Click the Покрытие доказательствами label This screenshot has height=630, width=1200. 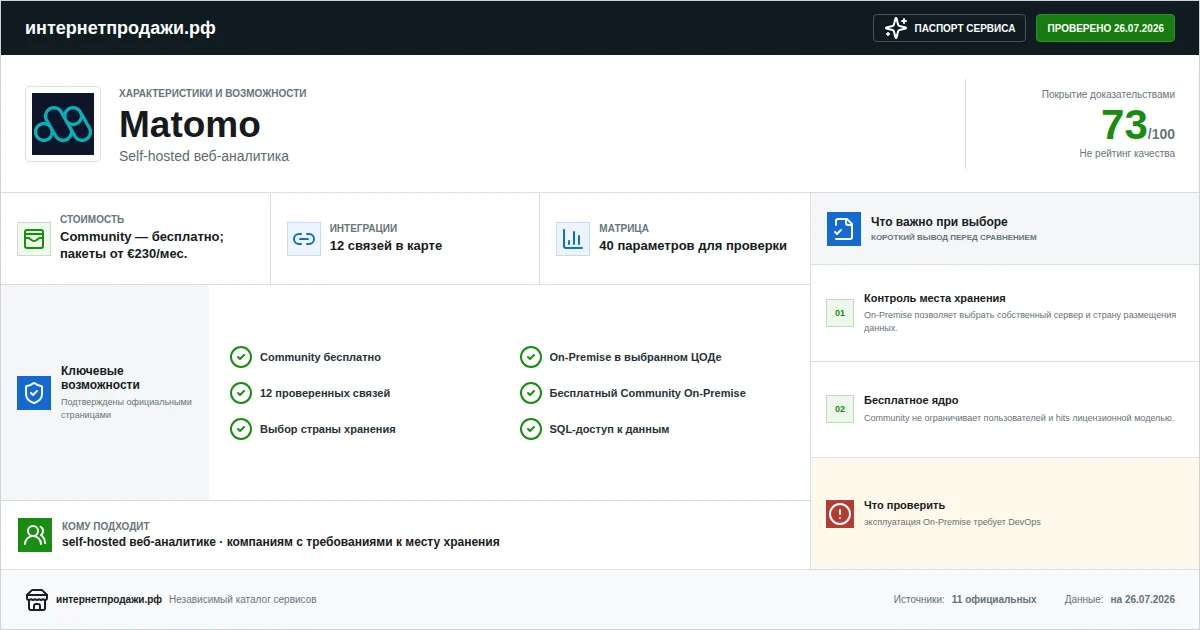click(1109, 94)
